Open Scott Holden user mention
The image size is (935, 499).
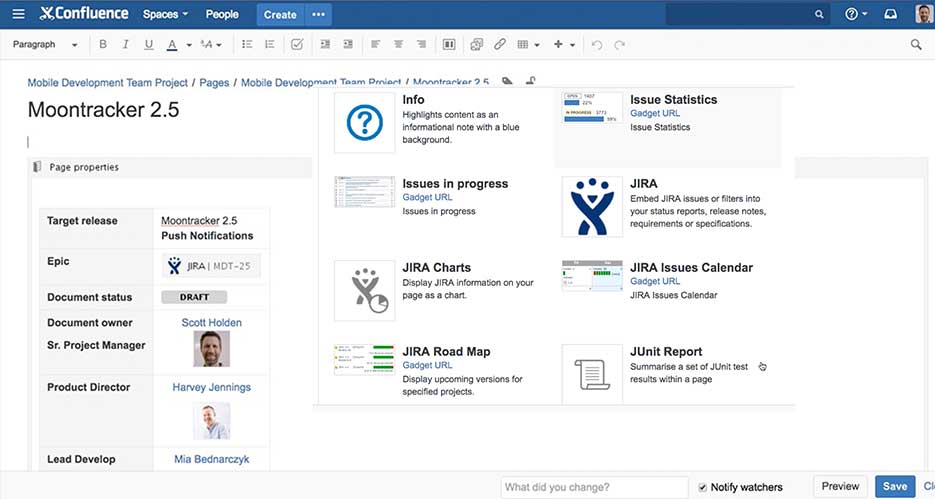click(x=211, y=323)
